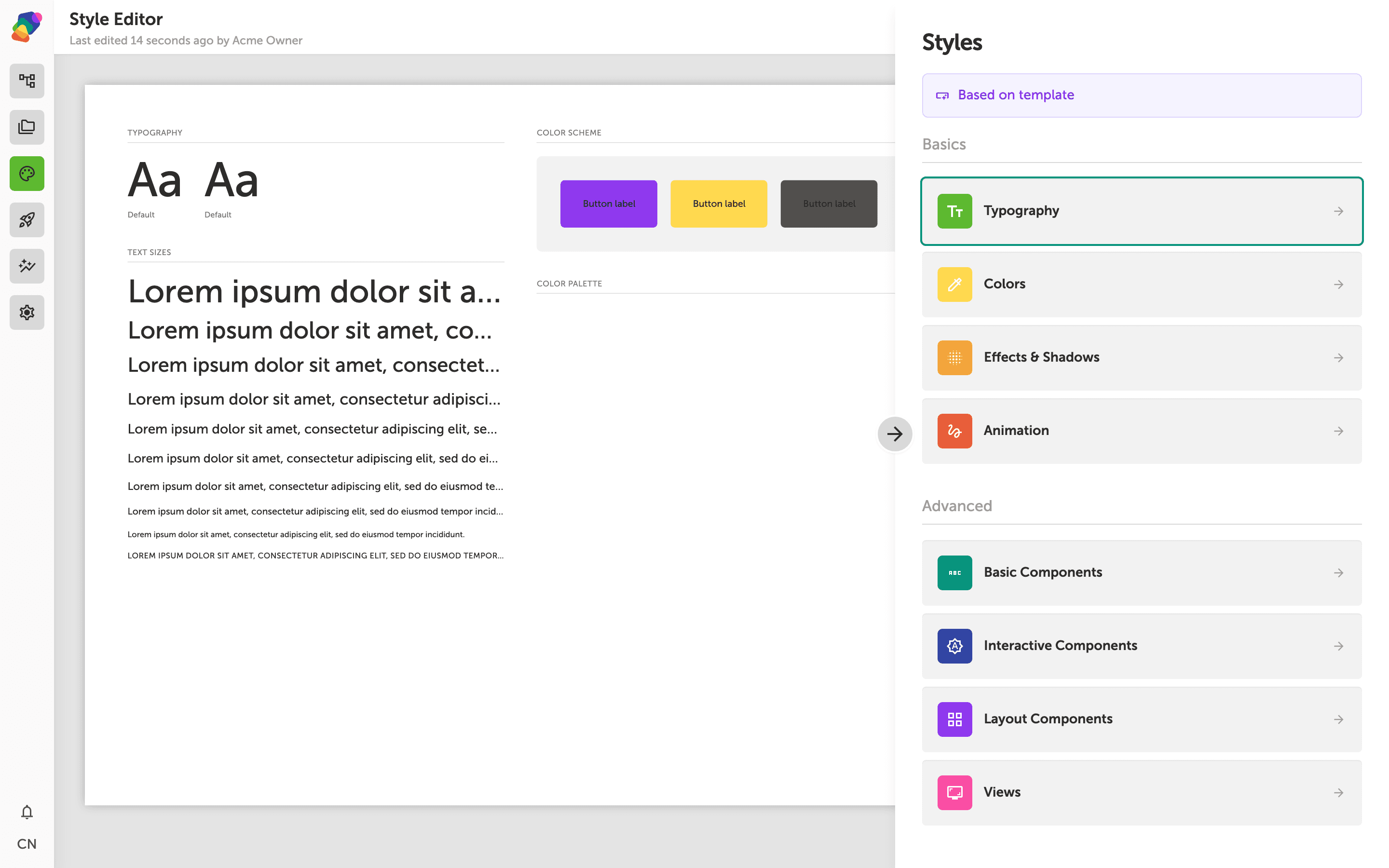Open the CN user avatar menu
The height and width of the screenshot is (868, 1389).
27,843
